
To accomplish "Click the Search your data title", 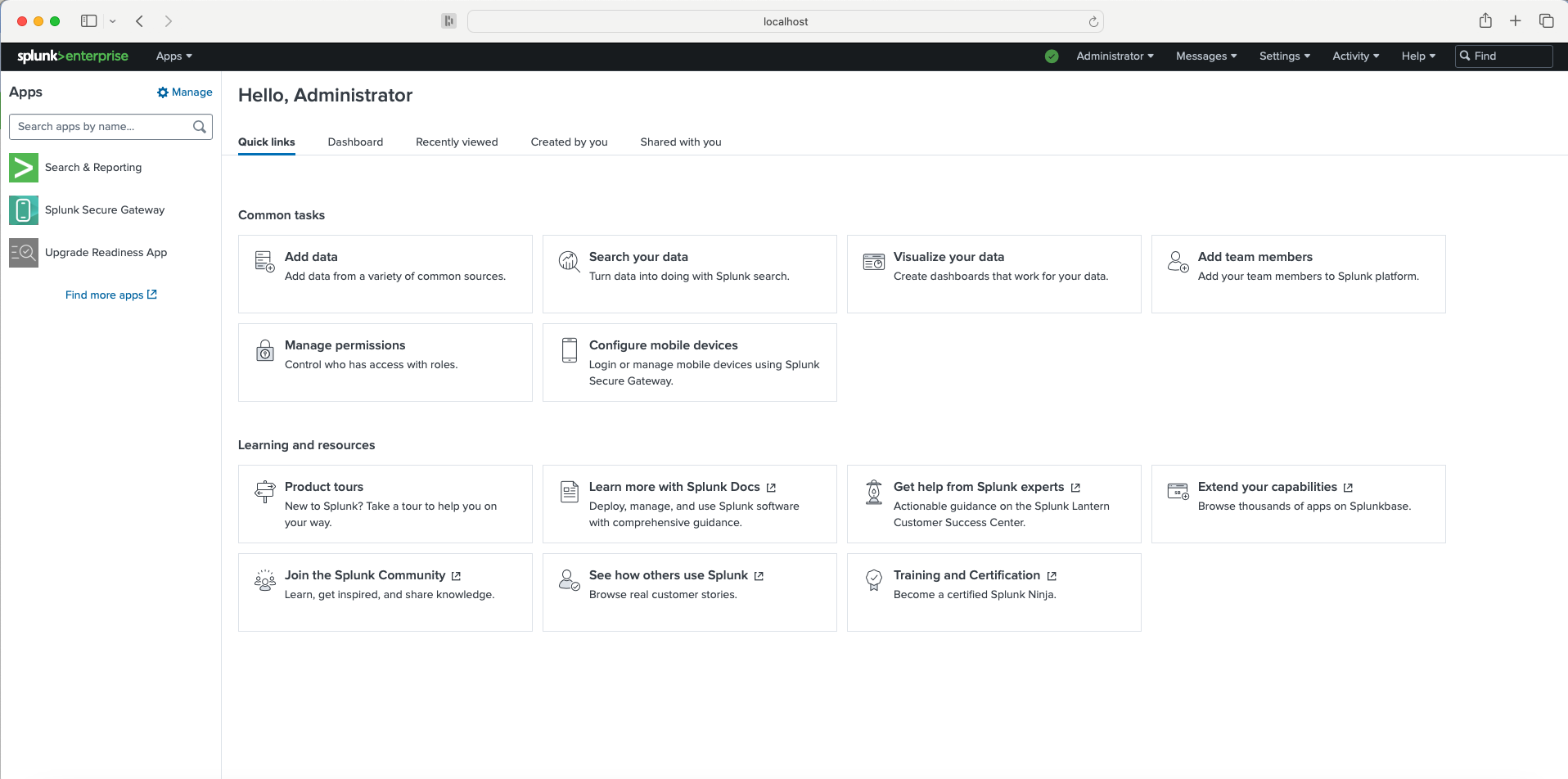I will 638,257.
